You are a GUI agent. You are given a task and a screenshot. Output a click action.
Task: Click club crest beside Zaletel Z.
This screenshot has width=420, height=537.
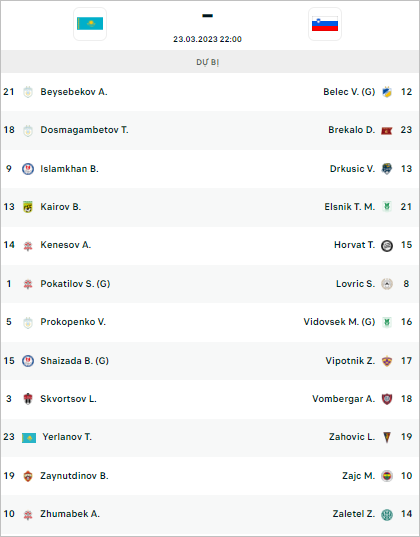387,514
